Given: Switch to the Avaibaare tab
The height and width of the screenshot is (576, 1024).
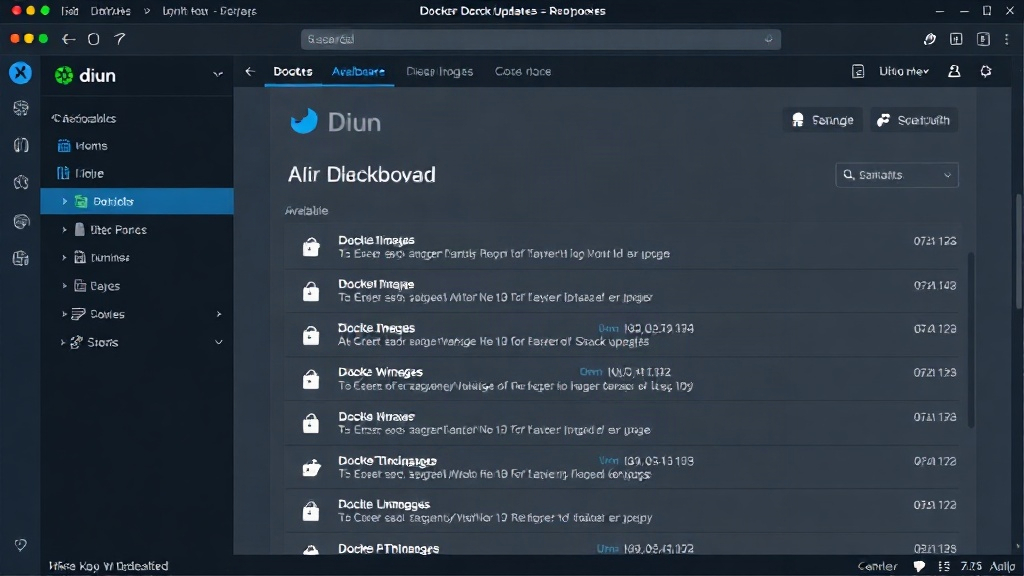Looking at the screenshot, I should pos(358,71).
